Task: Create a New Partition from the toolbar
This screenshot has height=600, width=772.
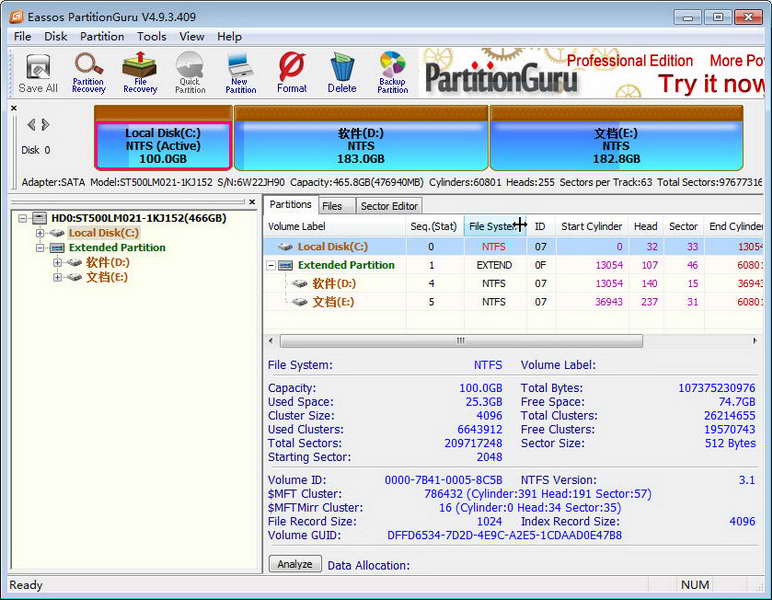Action: 241,73
